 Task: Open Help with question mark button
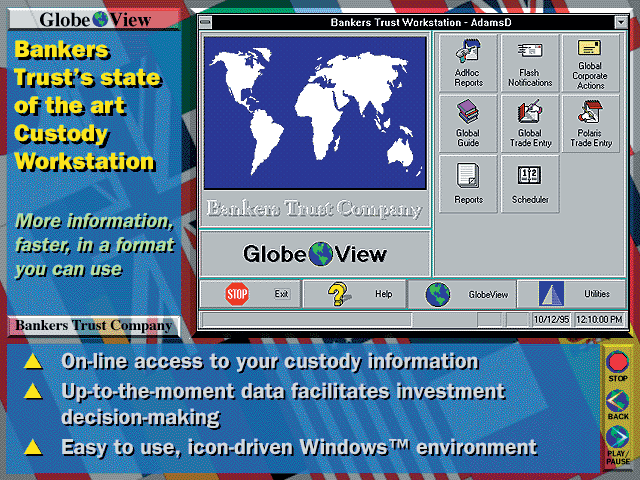[x=354, y=294]
